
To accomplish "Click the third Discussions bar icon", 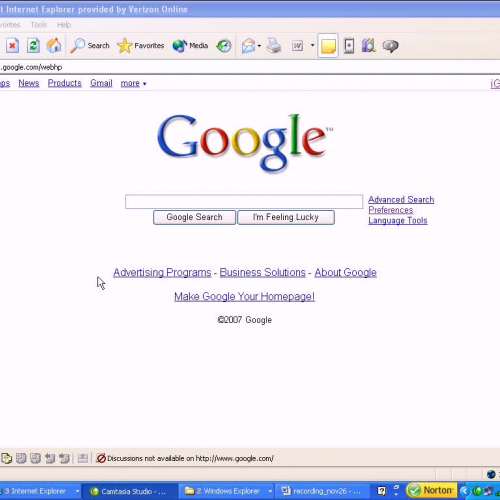I will tap(35, 459).
